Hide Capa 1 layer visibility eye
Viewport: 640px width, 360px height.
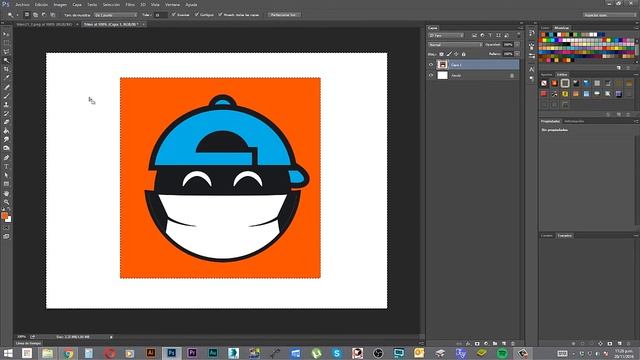(431, 64)
